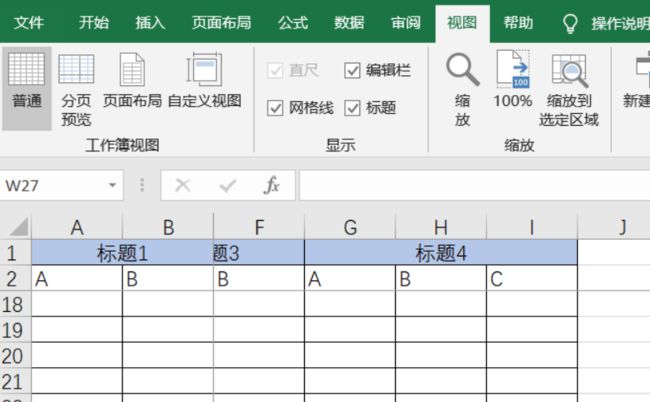
Task: Click the Enter checkmark in formula bar
Action: coord(228,185)
